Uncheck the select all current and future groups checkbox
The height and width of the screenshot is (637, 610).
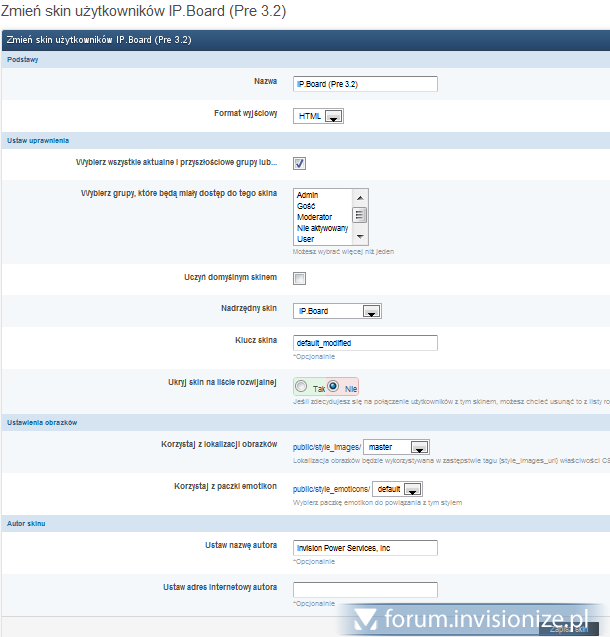pos(299,163)
